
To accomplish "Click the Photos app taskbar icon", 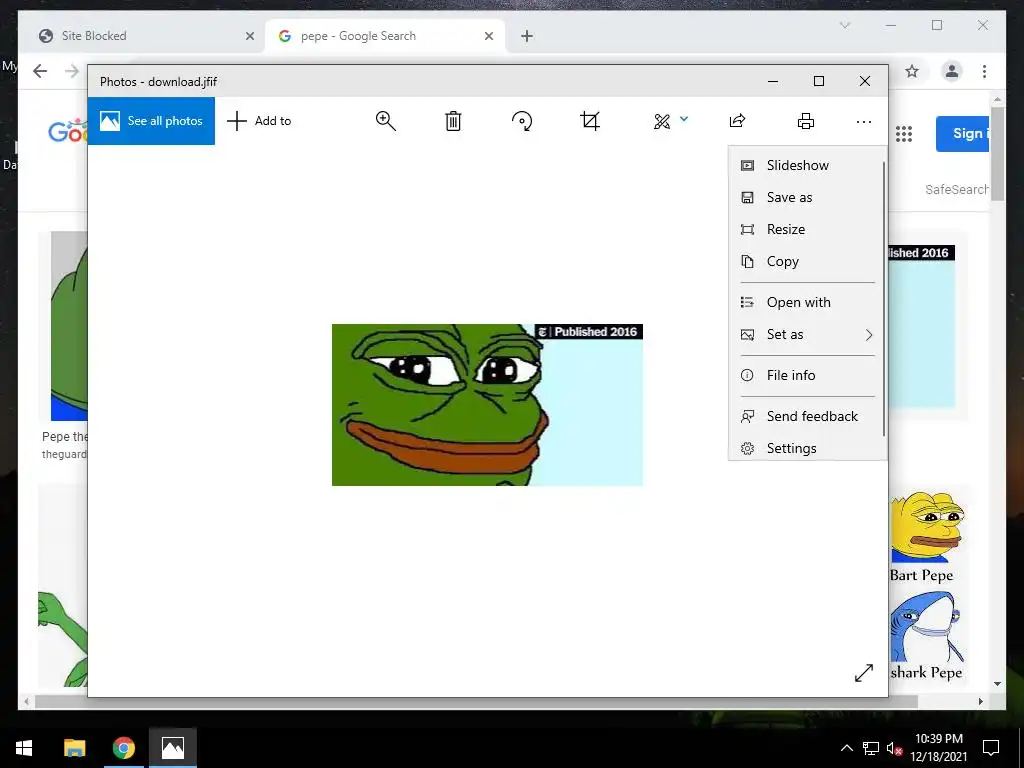I will pyautogui.click(x=173, y=748).
